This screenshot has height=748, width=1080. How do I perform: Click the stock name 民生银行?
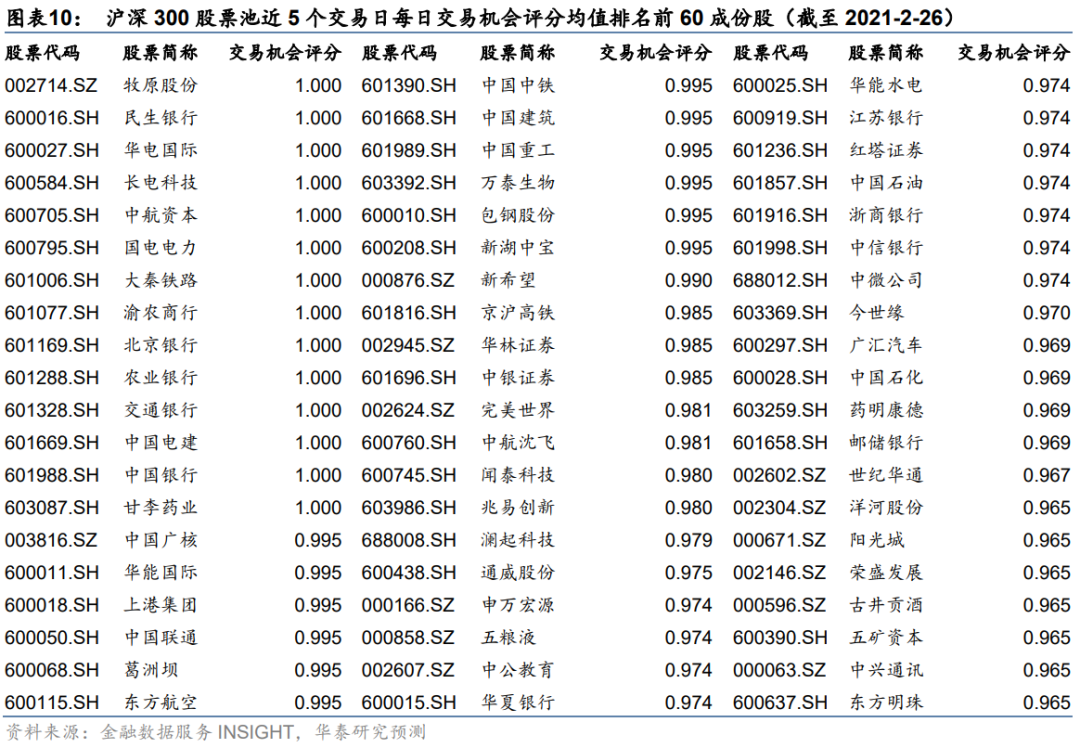pos(160,118)
